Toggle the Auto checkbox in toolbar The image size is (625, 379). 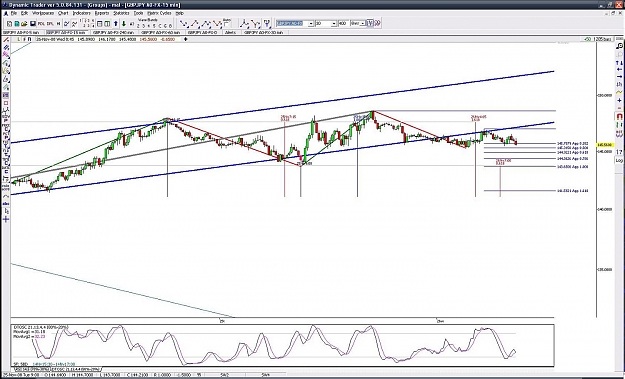[227, 24]
